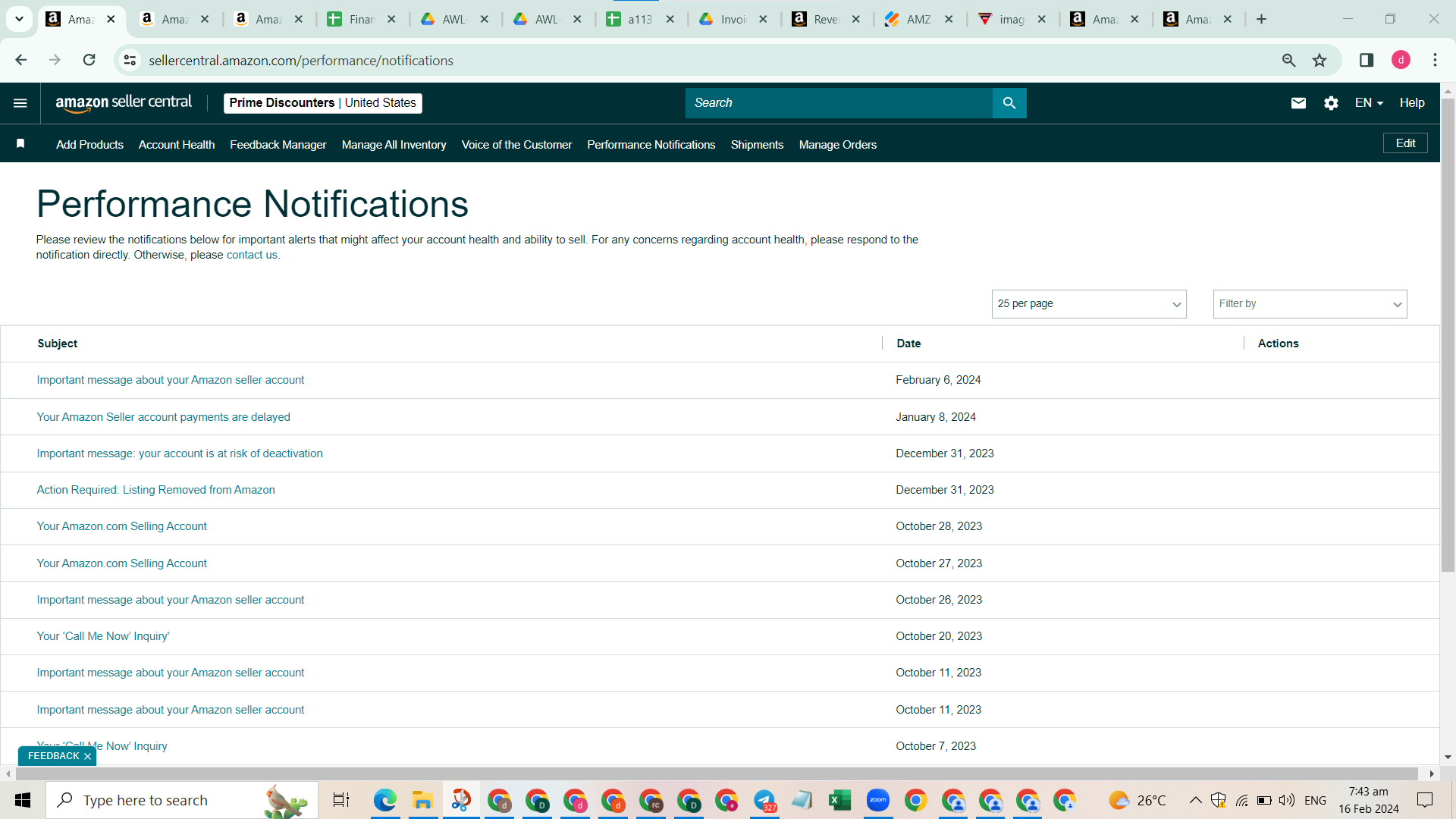
Task: Open File Explorer from taskbar
Action: 422,800
